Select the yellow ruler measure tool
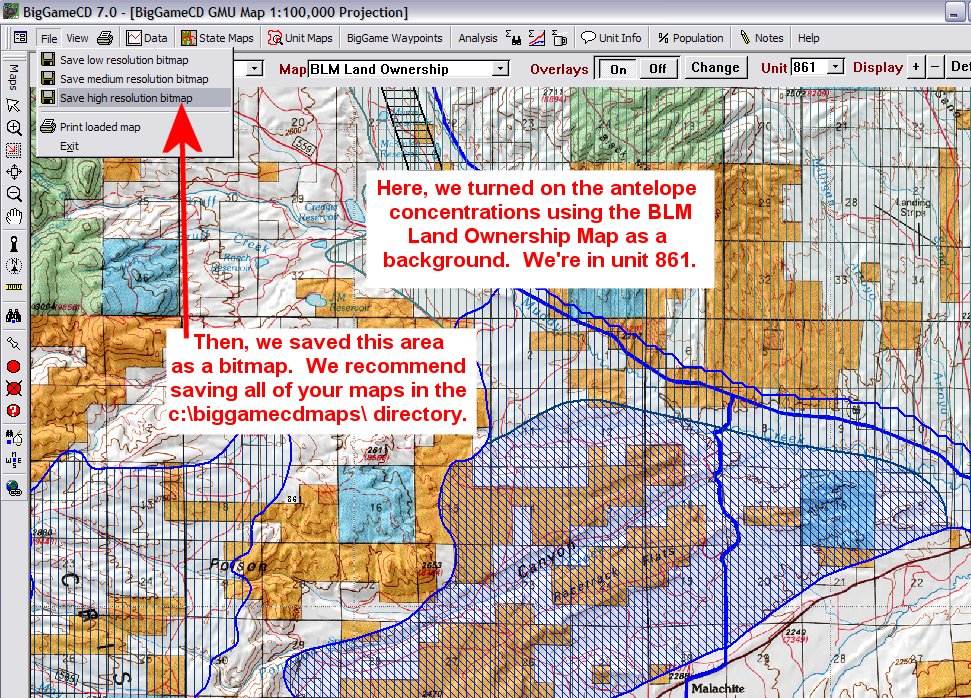This screenshot has width=971, height=698. tap(14, 287)
